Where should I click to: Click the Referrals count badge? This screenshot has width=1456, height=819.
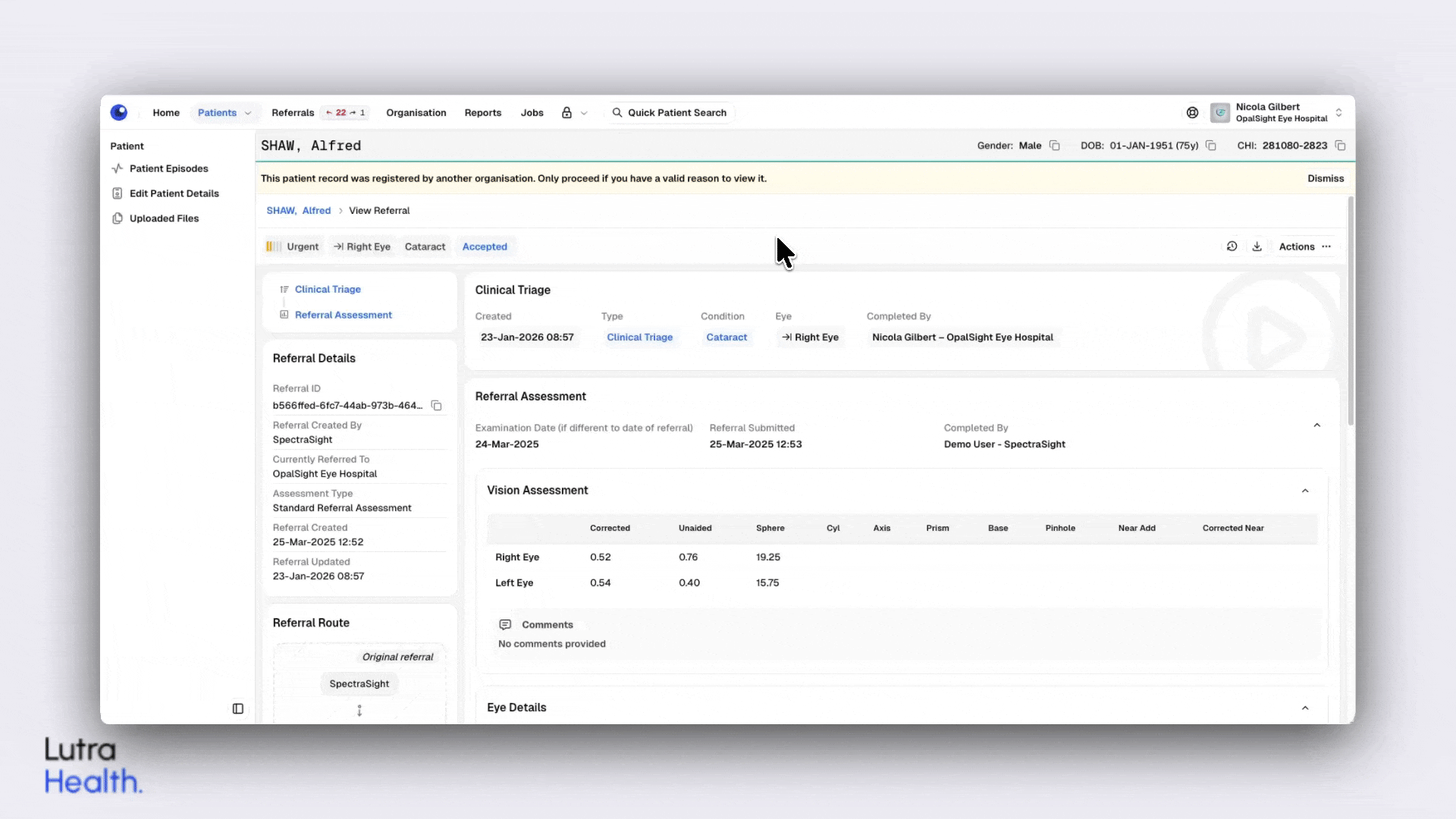point(346,113)
